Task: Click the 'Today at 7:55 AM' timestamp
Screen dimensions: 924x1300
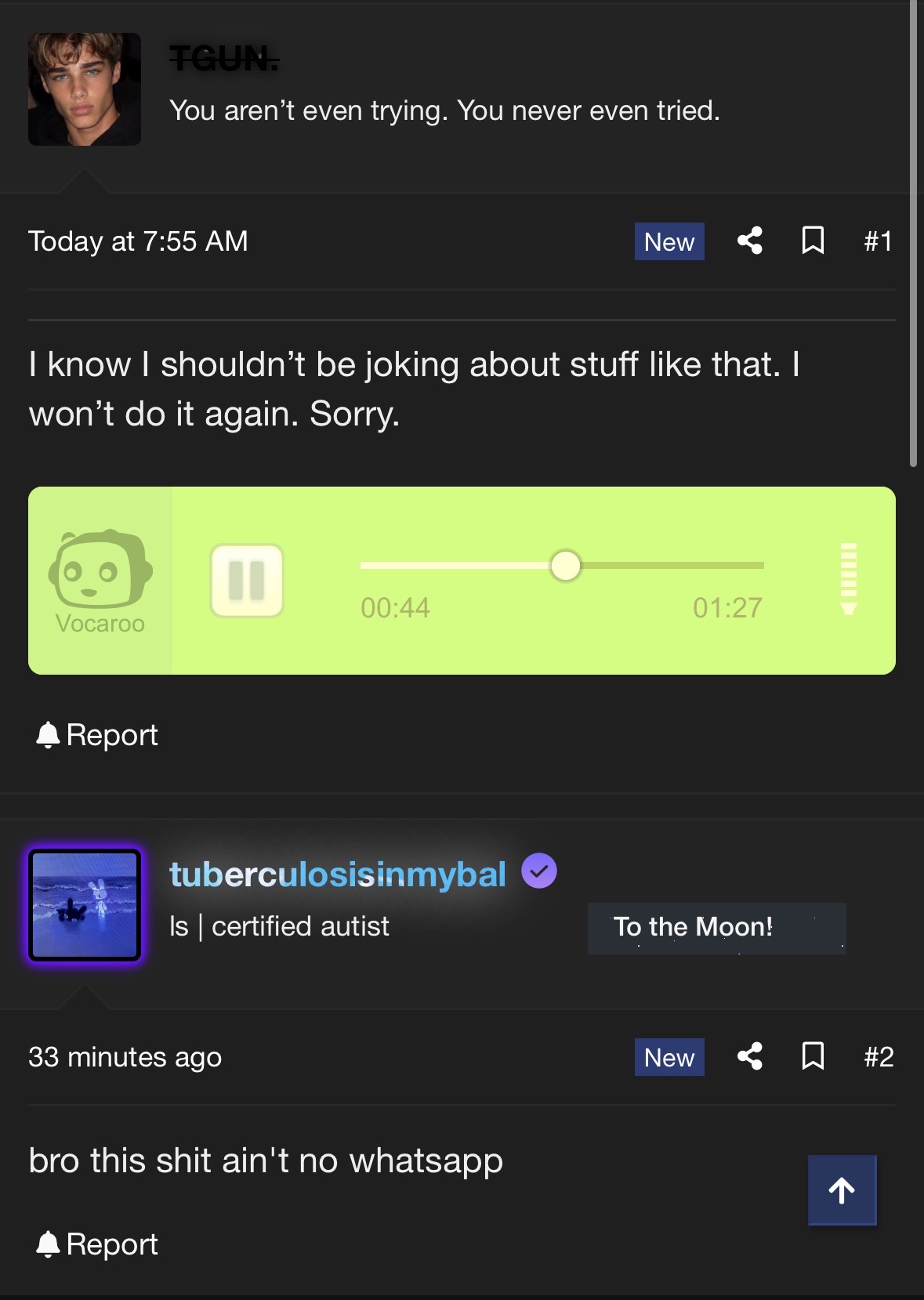Action: coord(138,241)
